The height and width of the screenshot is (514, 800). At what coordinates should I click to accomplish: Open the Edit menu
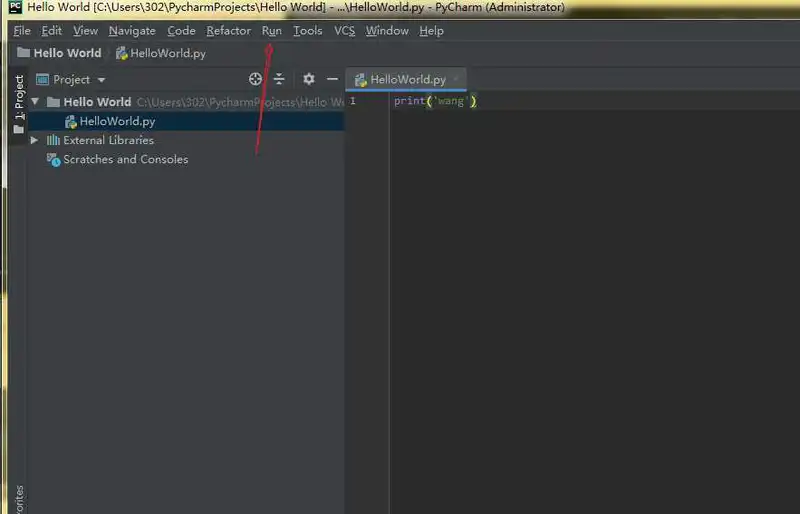tap(52, 31)
